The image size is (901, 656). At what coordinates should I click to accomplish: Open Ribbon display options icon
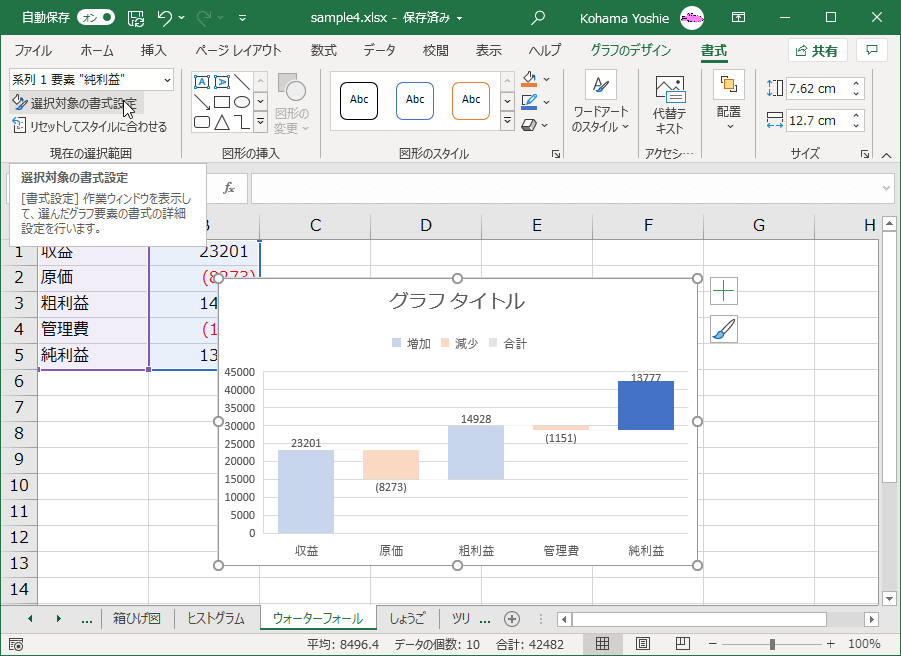coord(738,18)
